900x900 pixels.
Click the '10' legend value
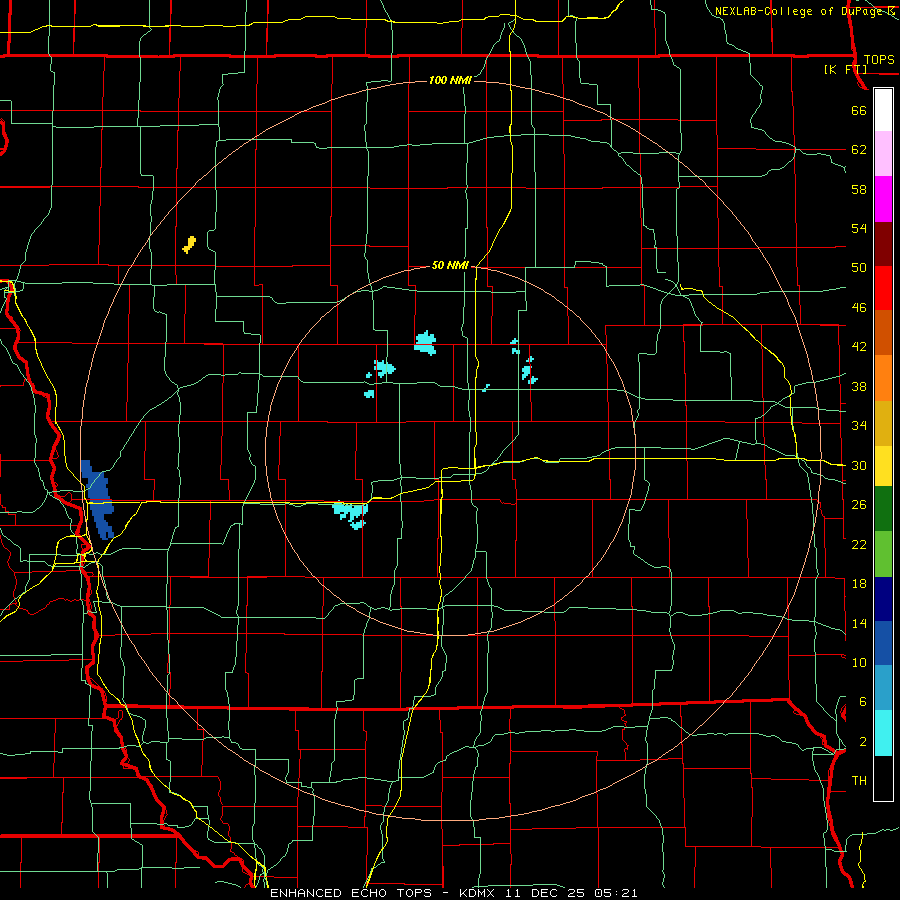859,662
